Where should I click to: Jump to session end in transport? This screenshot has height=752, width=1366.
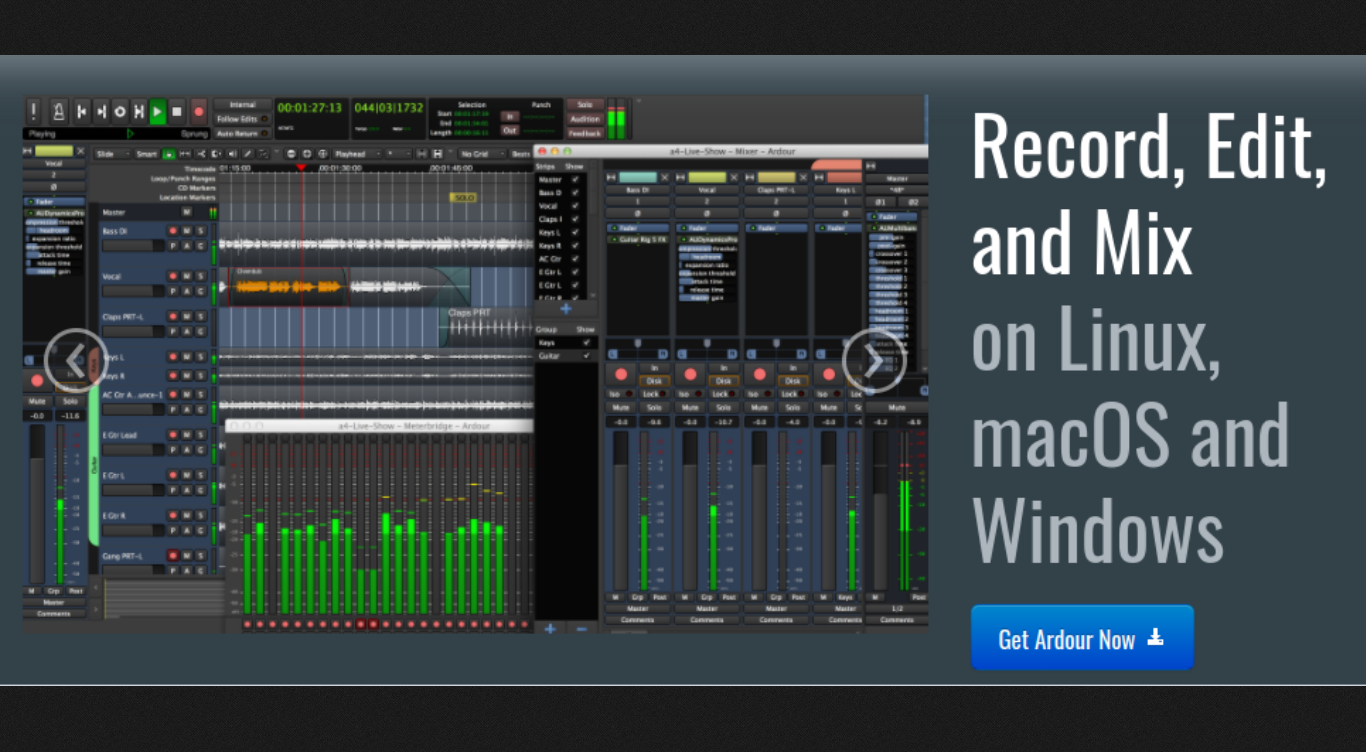click(101, 111)
